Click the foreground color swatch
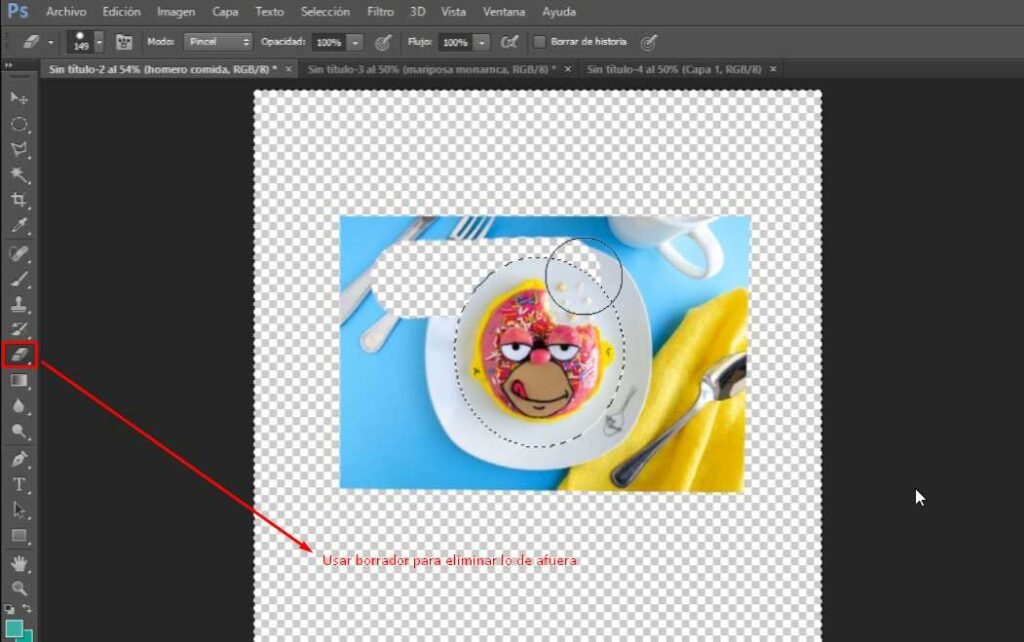 [13, 628]
